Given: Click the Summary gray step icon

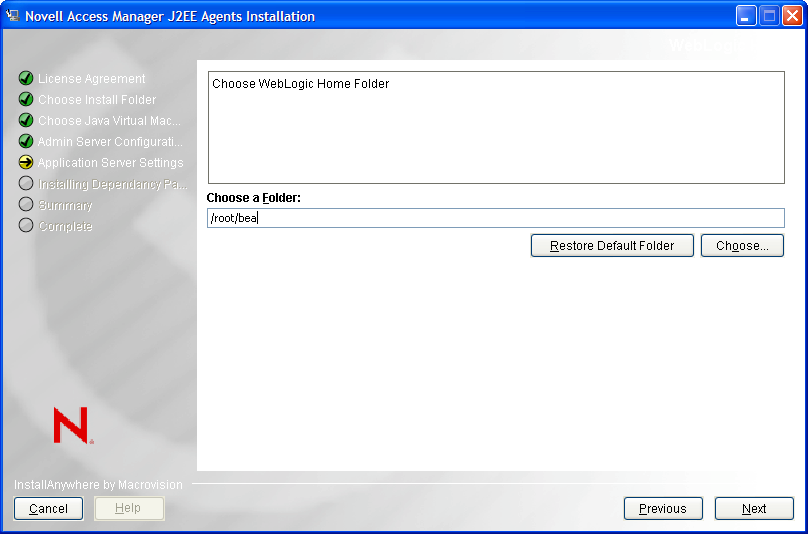Looking at the screenshot, I should 26,205.
